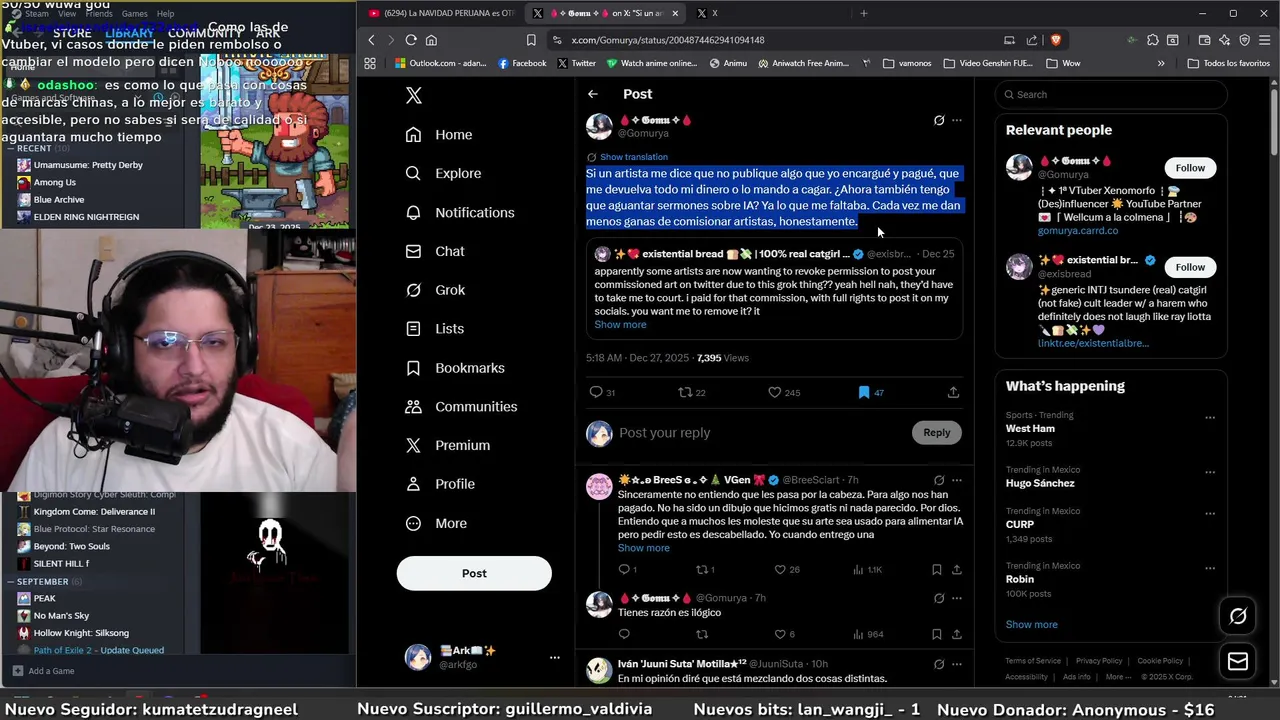Open floating Grok button
The width and height of the screenshot is (1280, 720).
(1238, 616)
